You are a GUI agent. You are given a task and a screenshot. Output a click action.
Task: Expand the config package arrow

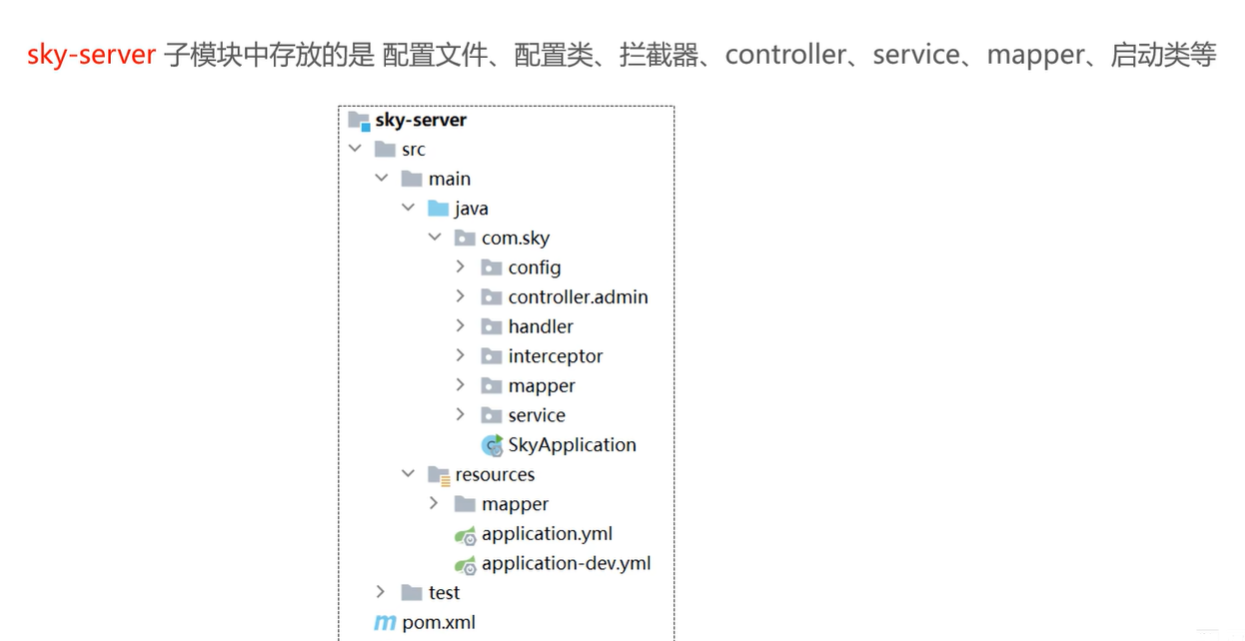pyautogui.click(x=460, y=267)
